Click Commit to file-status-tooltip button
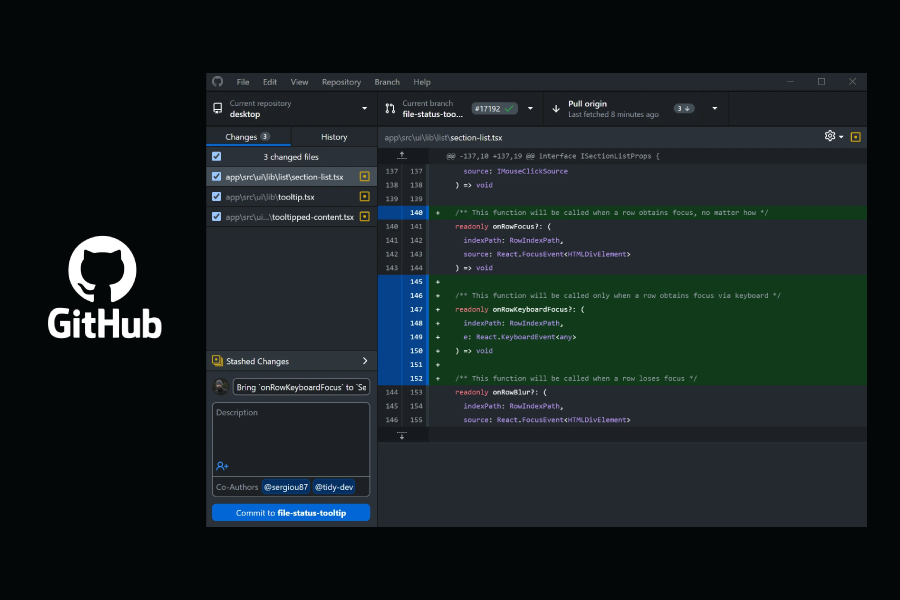Screen dimensions: 900x600 click(x=291, y=513)
